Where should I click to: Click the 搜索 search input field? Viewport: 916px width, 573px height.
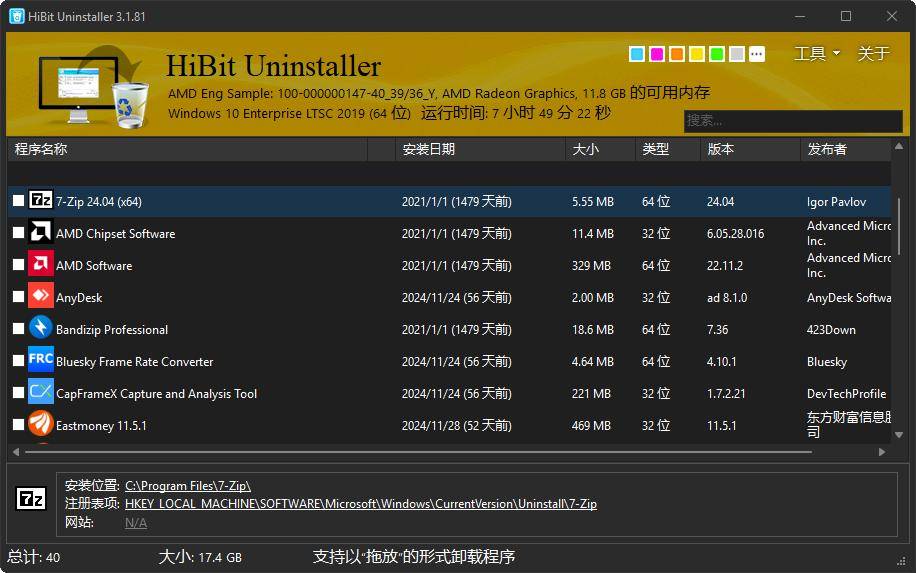(x=793, y=121)
